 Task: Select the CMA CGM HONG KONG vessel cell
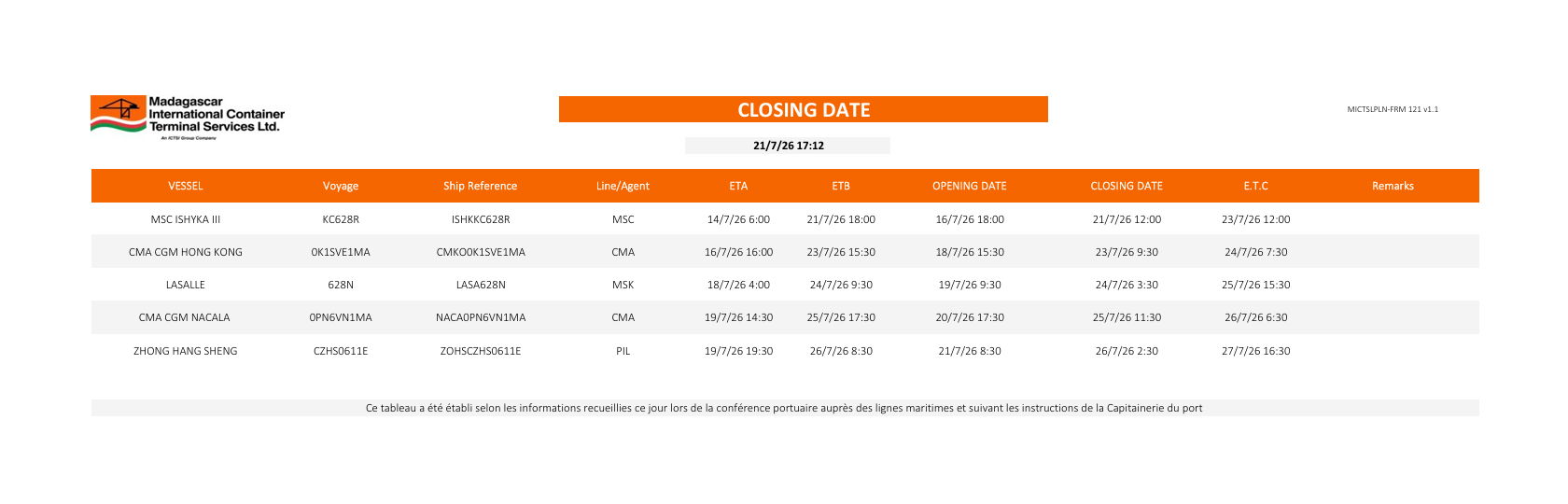pyautogui.click(x=186, y=252)
